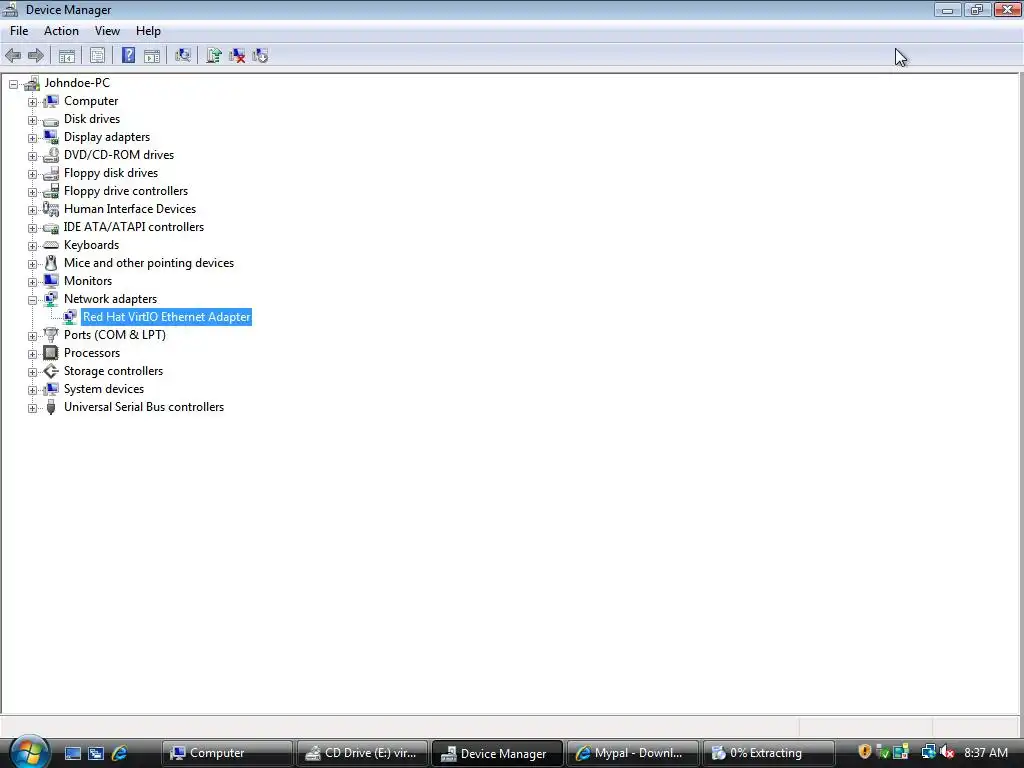The width and height of the screenshot is (1024, 768).
Task: Expand the Universal Serial Bus controllers node
Action: tap(32, 408)
